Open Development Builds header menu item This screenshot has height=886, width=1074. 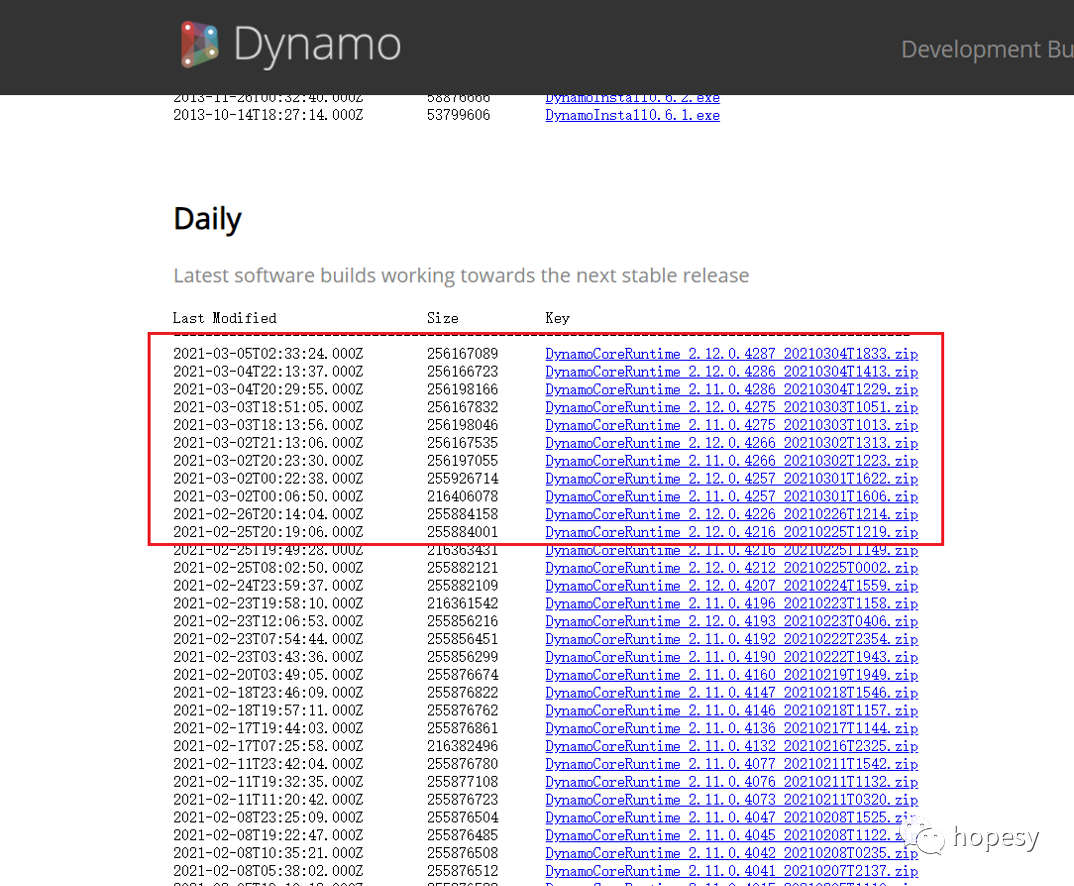[986, 49]
